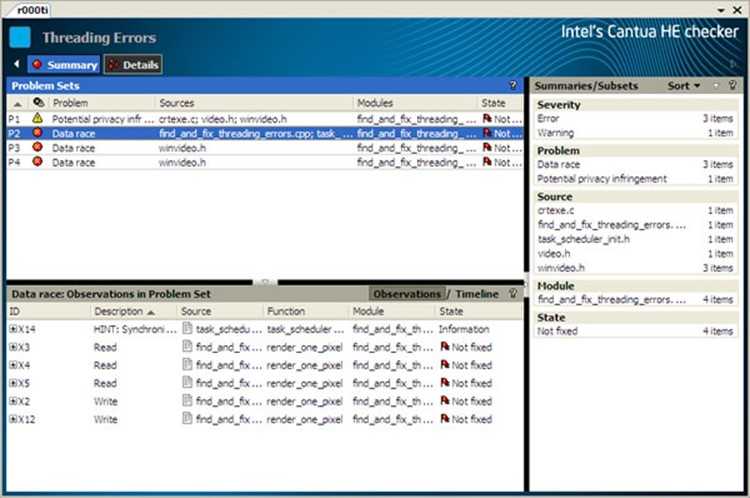
Task: Click 'HINT: Synchroni' description in row X14
Action: coord(135,329)
